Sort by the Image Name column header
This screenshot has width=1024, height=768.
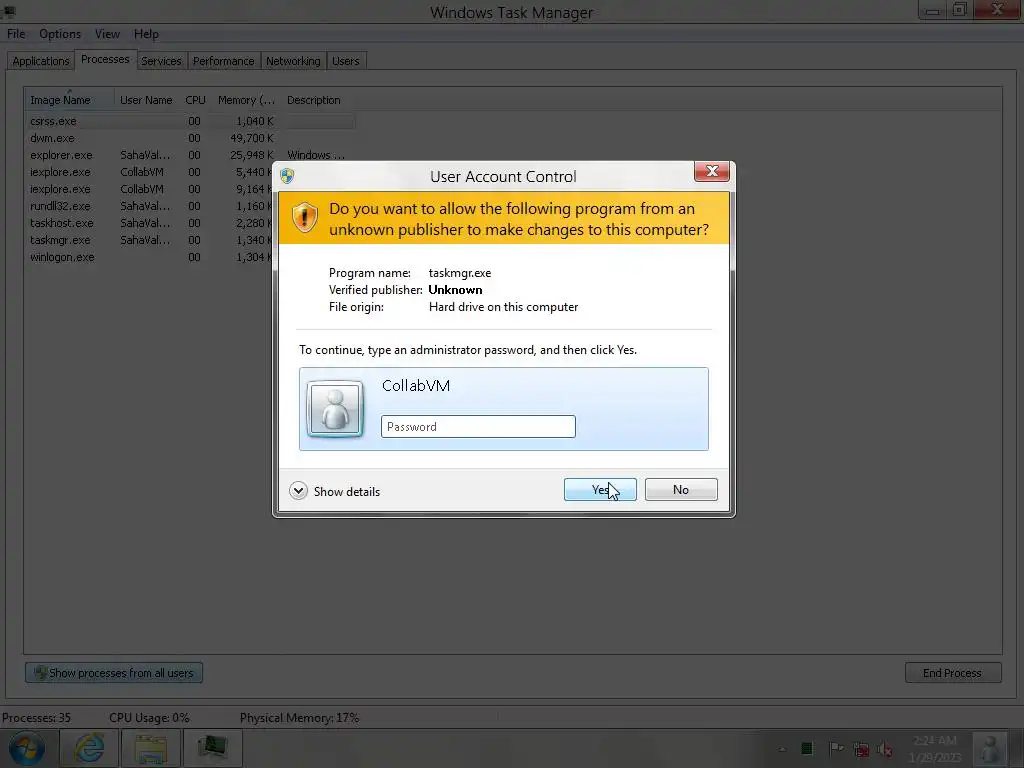69,100
